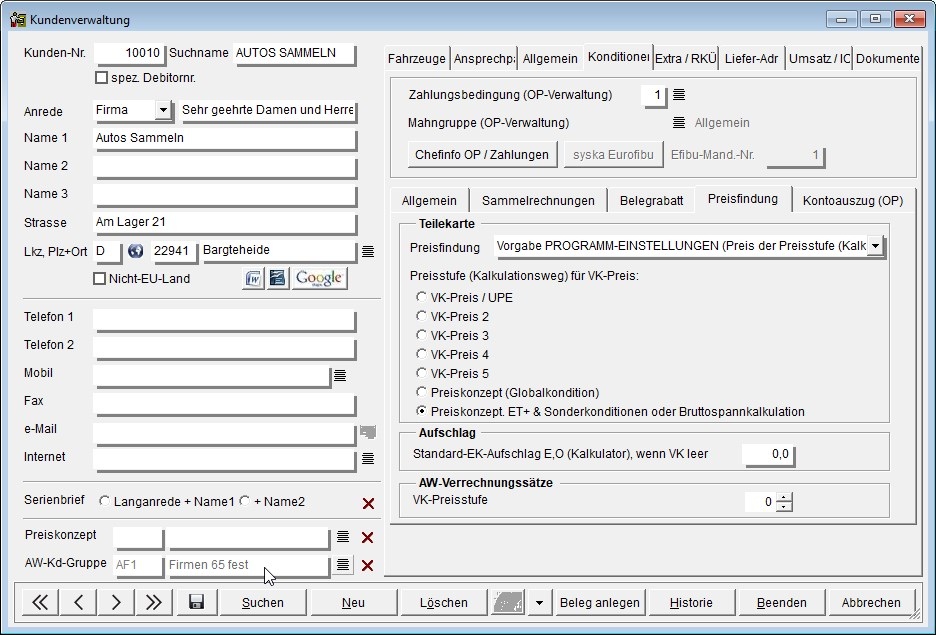The width and height of the screenshot is (936, 635).
Task: Click the Neu button
Action: click(353, 602)
